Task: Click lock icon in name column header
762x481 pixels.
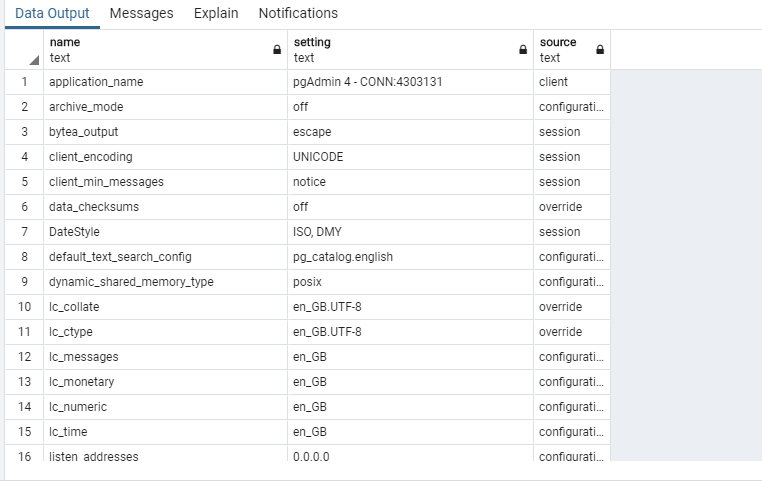Action: coord(277,50)
